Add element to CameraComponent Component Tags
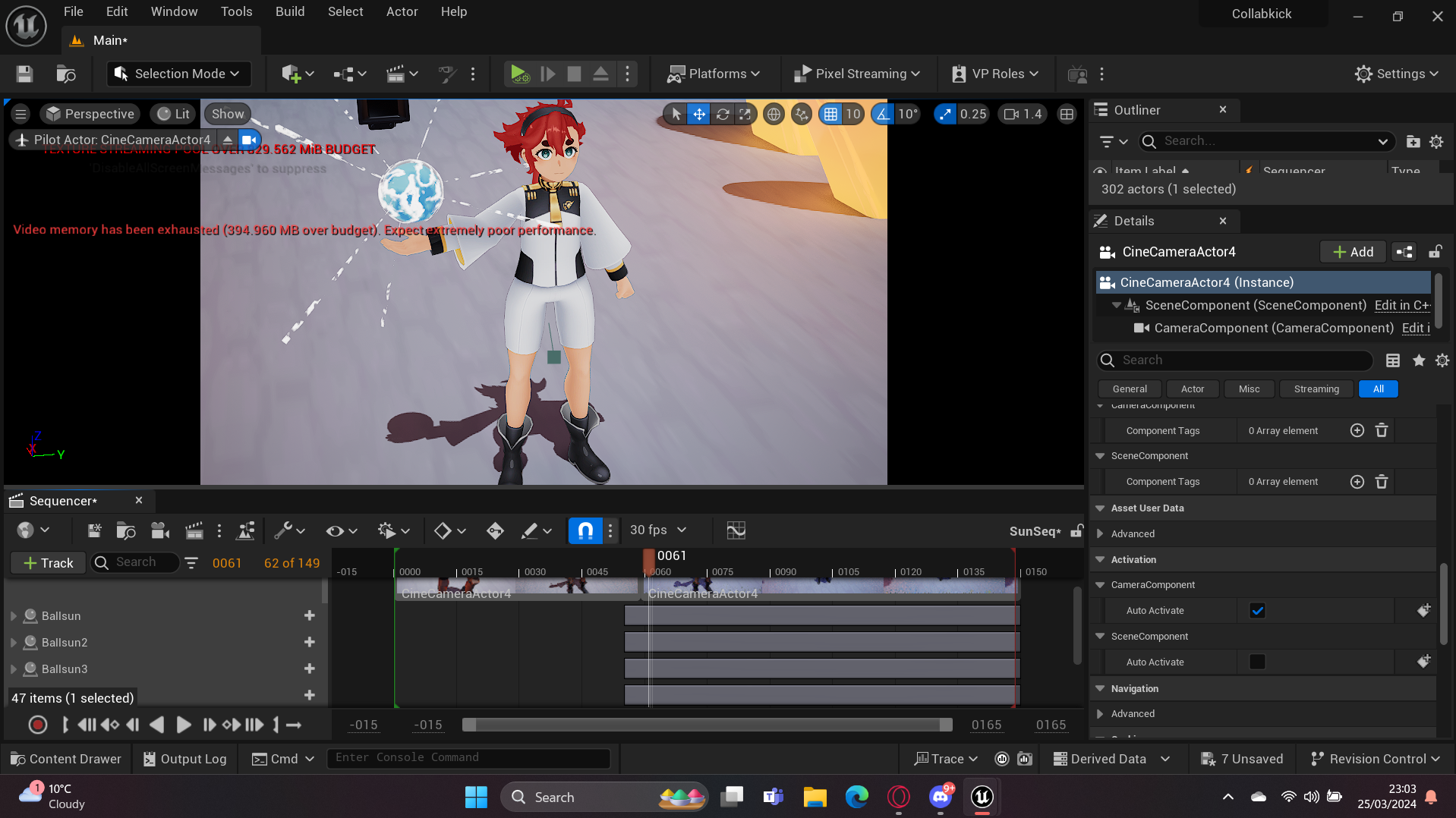This screenshot has width=1456, height=818. coord(1357,430)
